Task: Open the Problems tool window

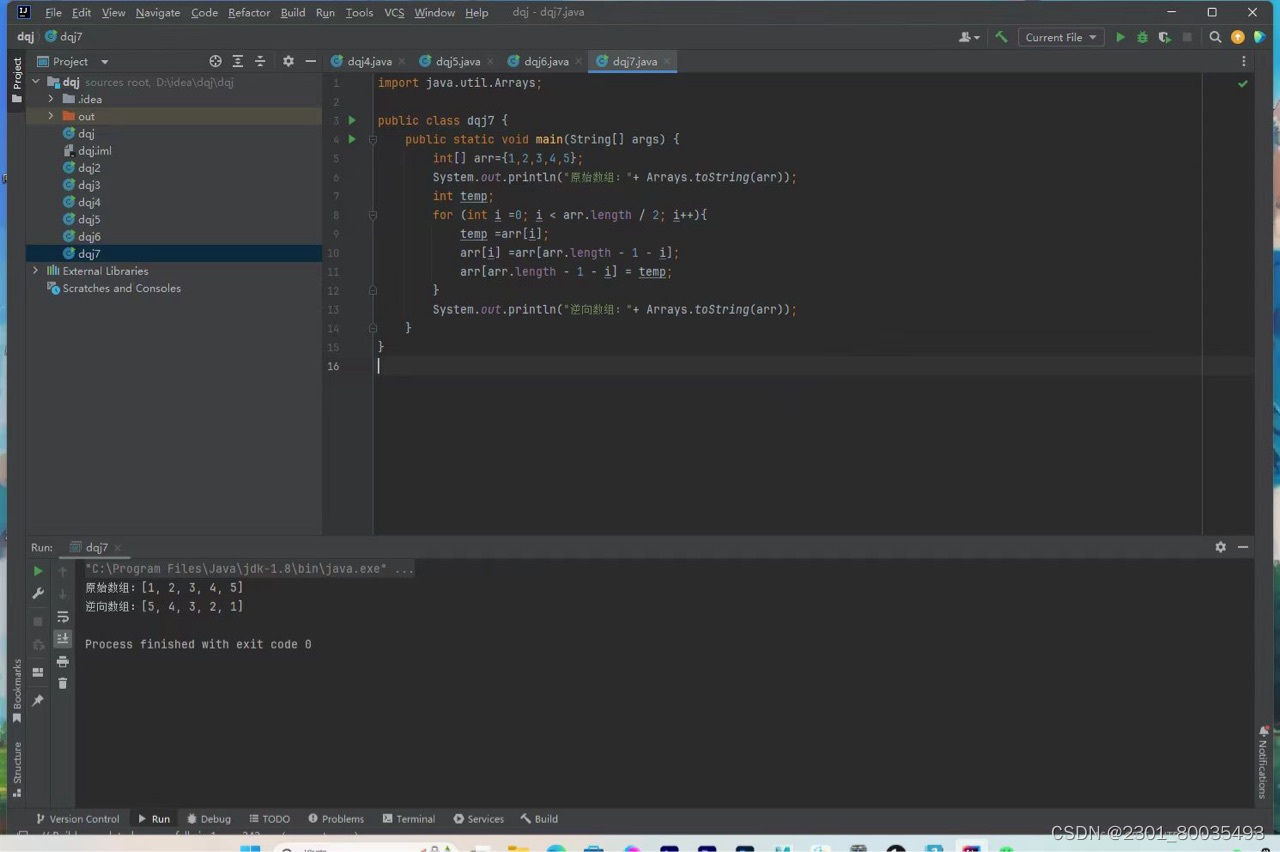Action: click(x=336, y=819)
